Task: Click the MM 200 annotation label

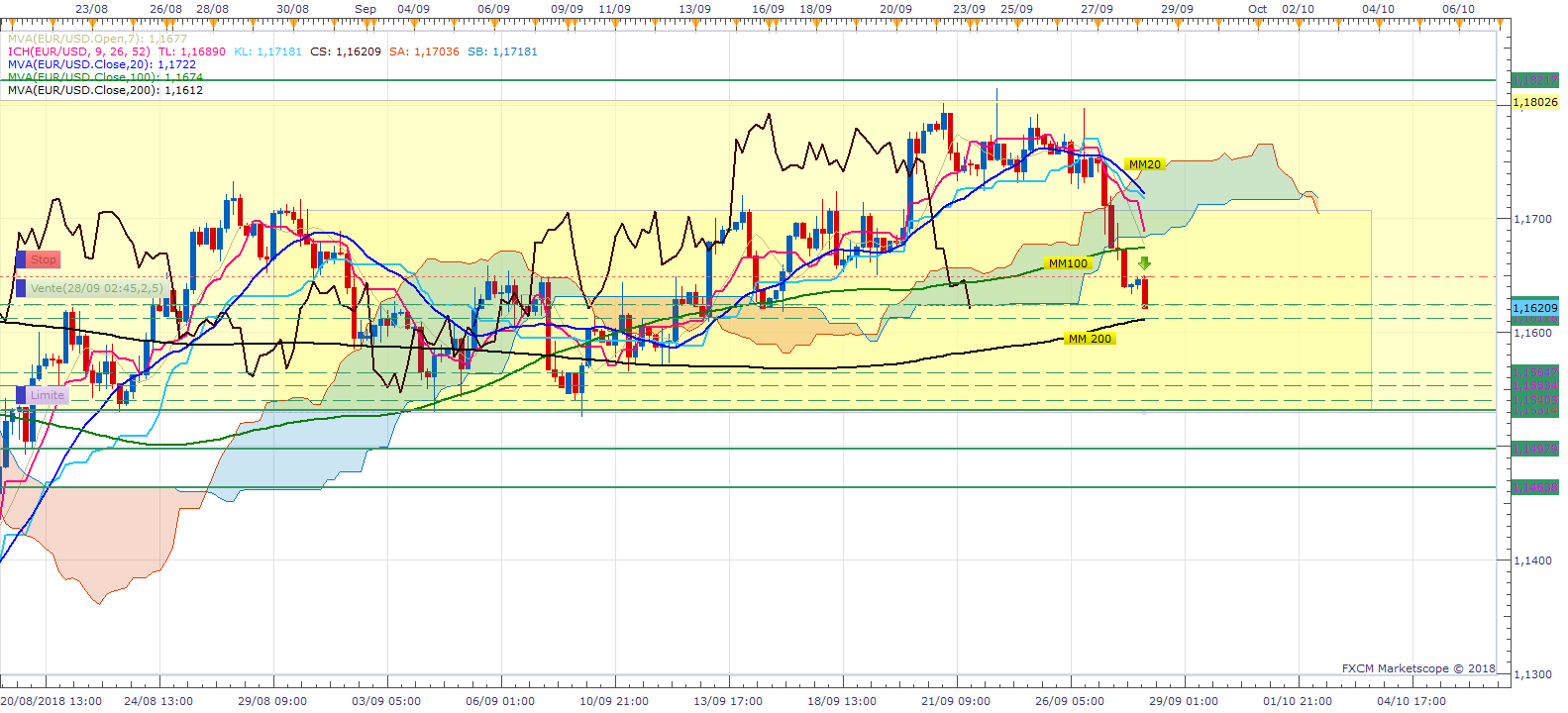Action: pyautogui.click(x=1090, y=339)
